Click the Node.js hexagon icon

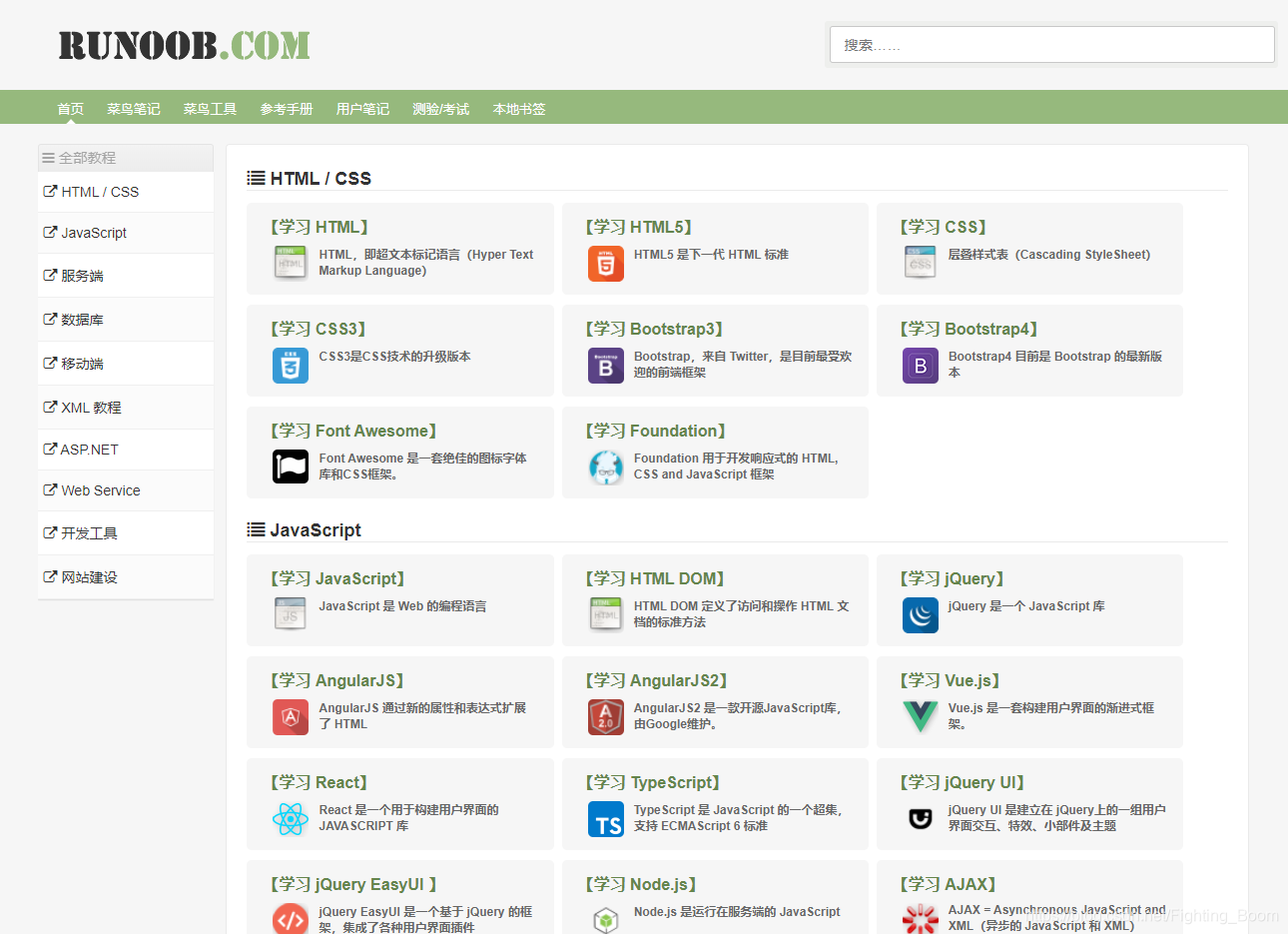[605, 918]
